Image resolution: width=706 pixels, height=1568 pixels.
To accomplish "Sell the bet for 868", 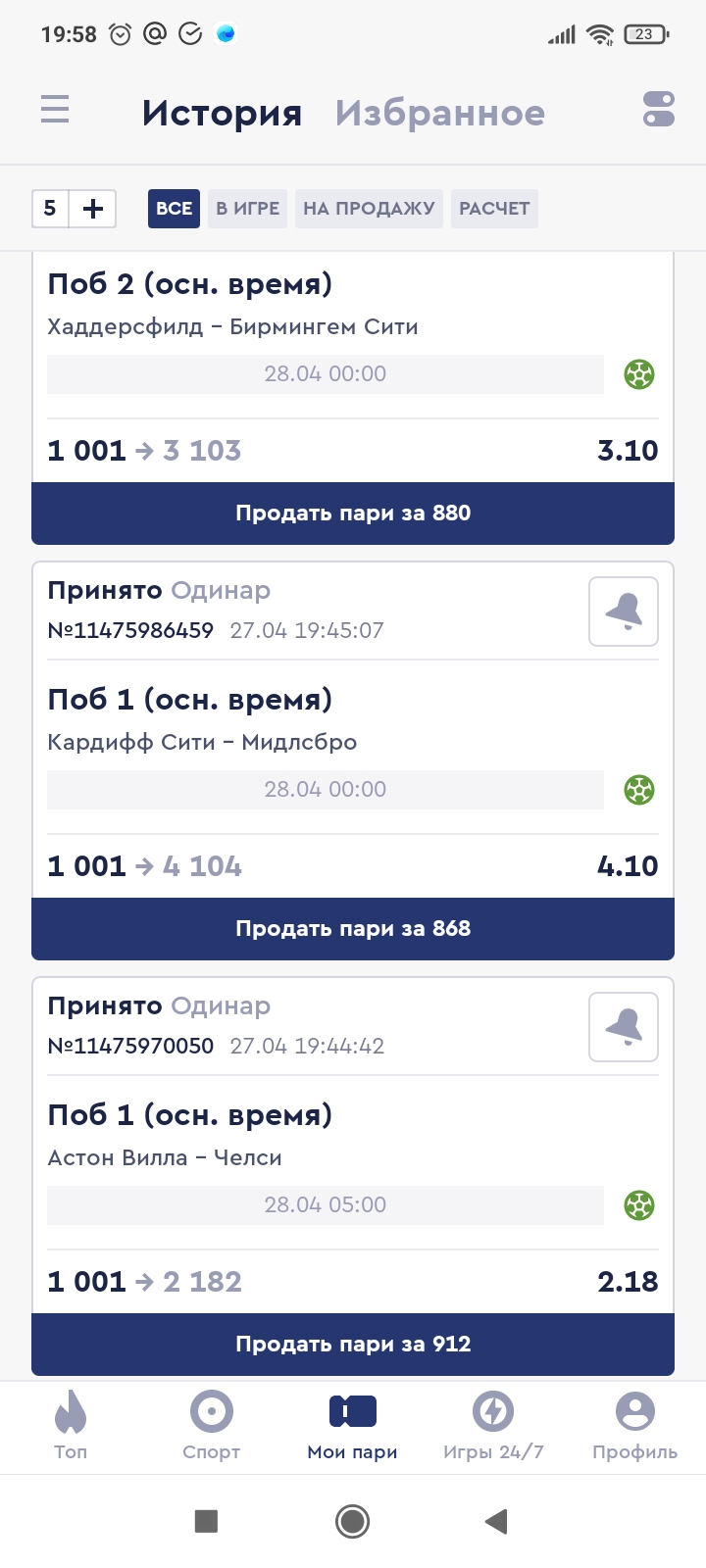I will pos(353,929).
